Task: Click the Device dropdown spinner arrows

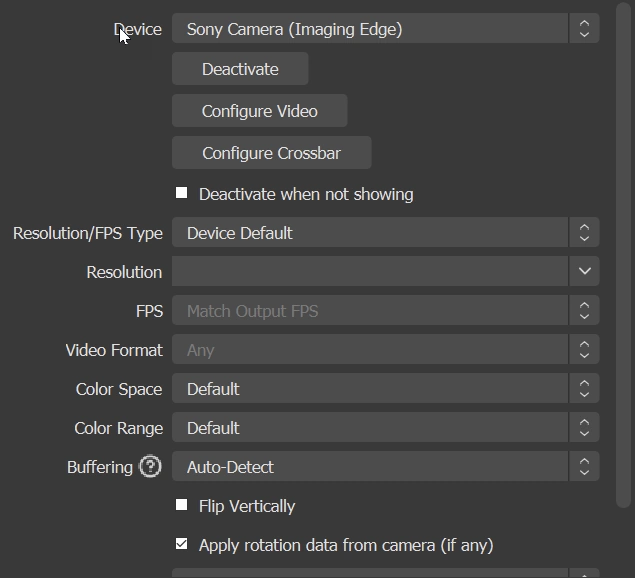Action: [x=584, y=29]
